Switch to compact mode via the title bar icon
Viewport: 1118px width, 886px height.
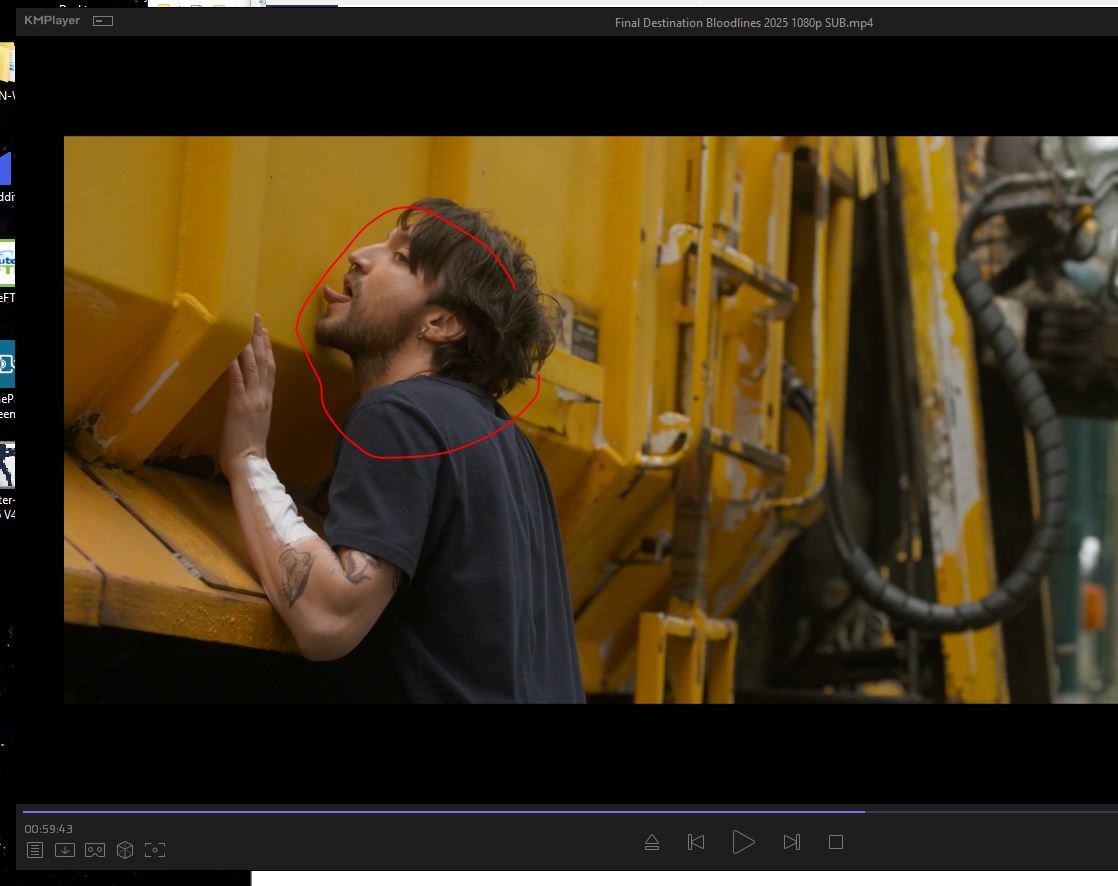[x=103, y=21]
